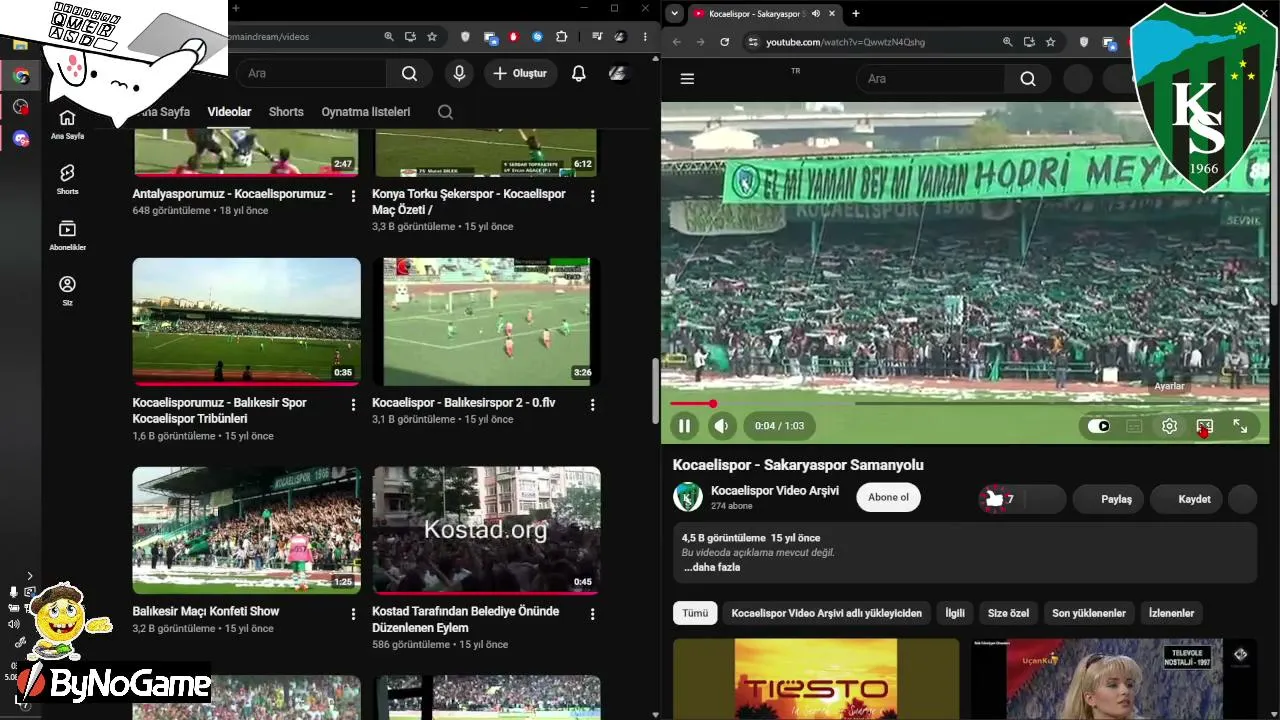Focus the Ara search field in the left window
Screen dimensions: 1280x720
tap(310, 73)
